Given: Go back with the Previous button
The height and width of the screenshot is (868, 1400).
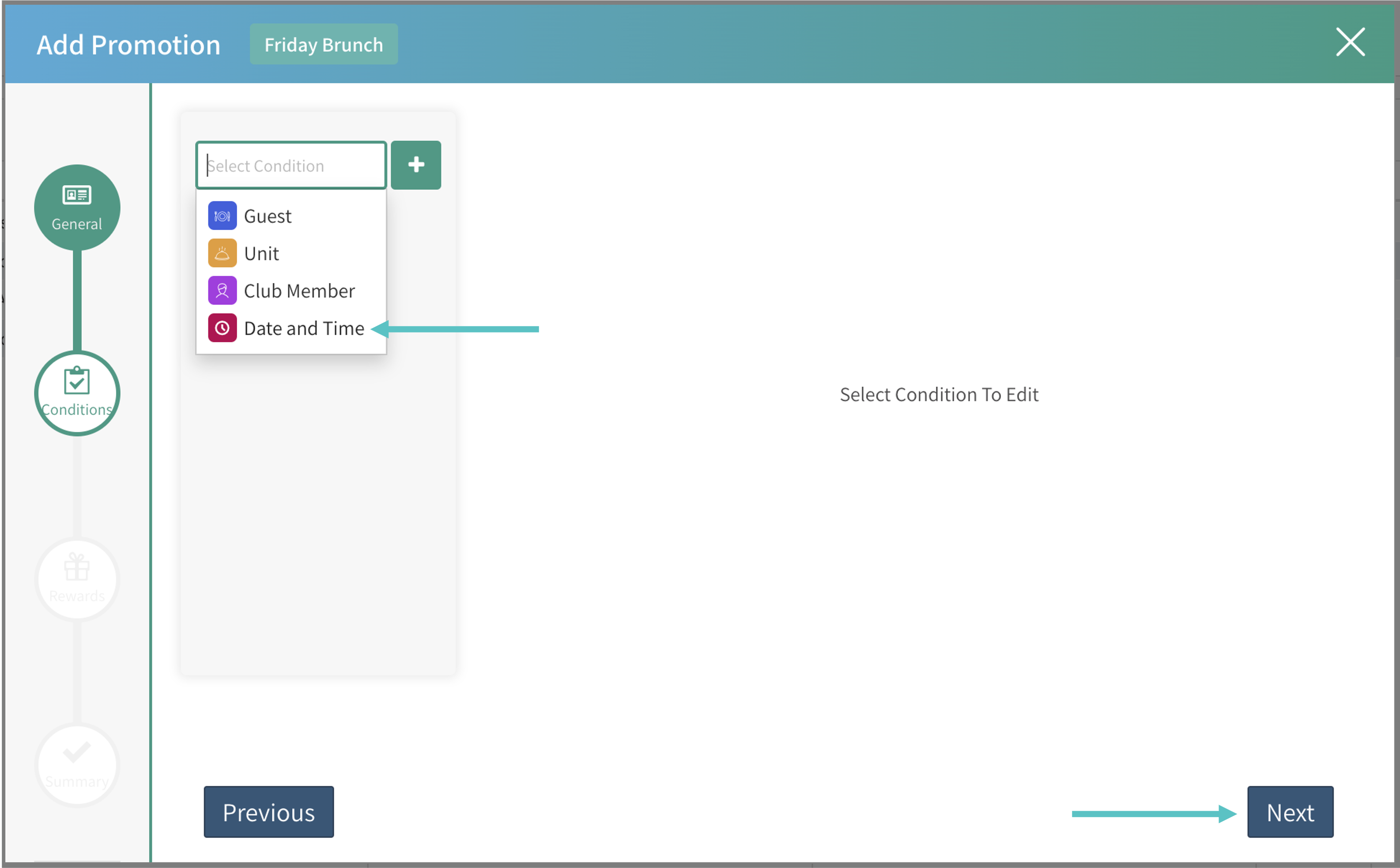Looking at the screenshot, I should pyautogui.click(x=268, y=812).
